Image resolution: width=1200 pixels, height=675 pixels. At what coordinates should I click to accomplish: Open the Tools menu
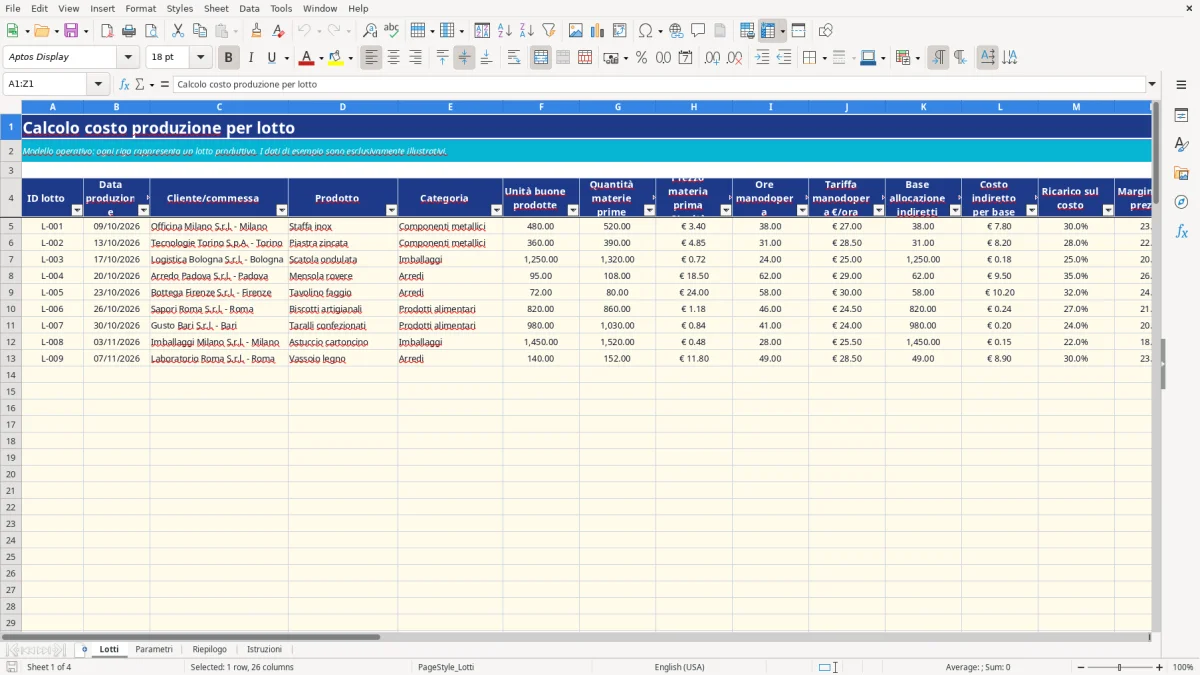(x=281, y=8)
